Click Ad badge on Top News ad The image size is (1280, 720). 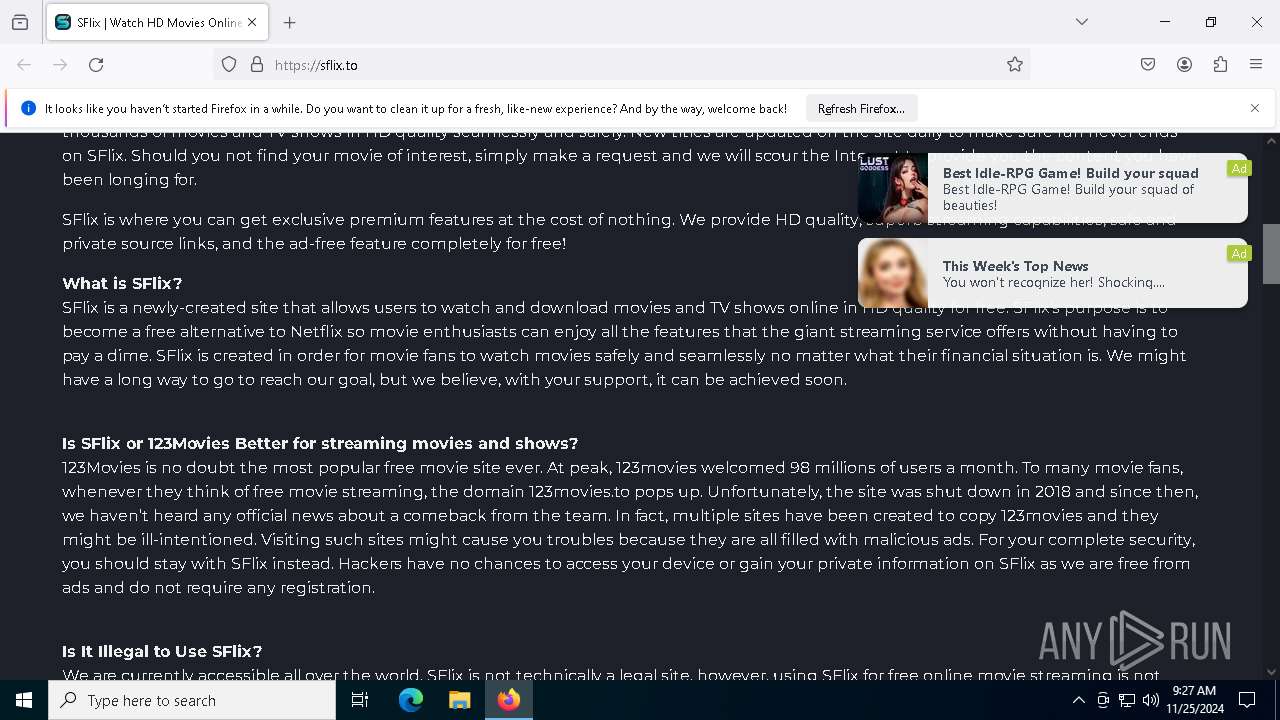coord(1239,254)
